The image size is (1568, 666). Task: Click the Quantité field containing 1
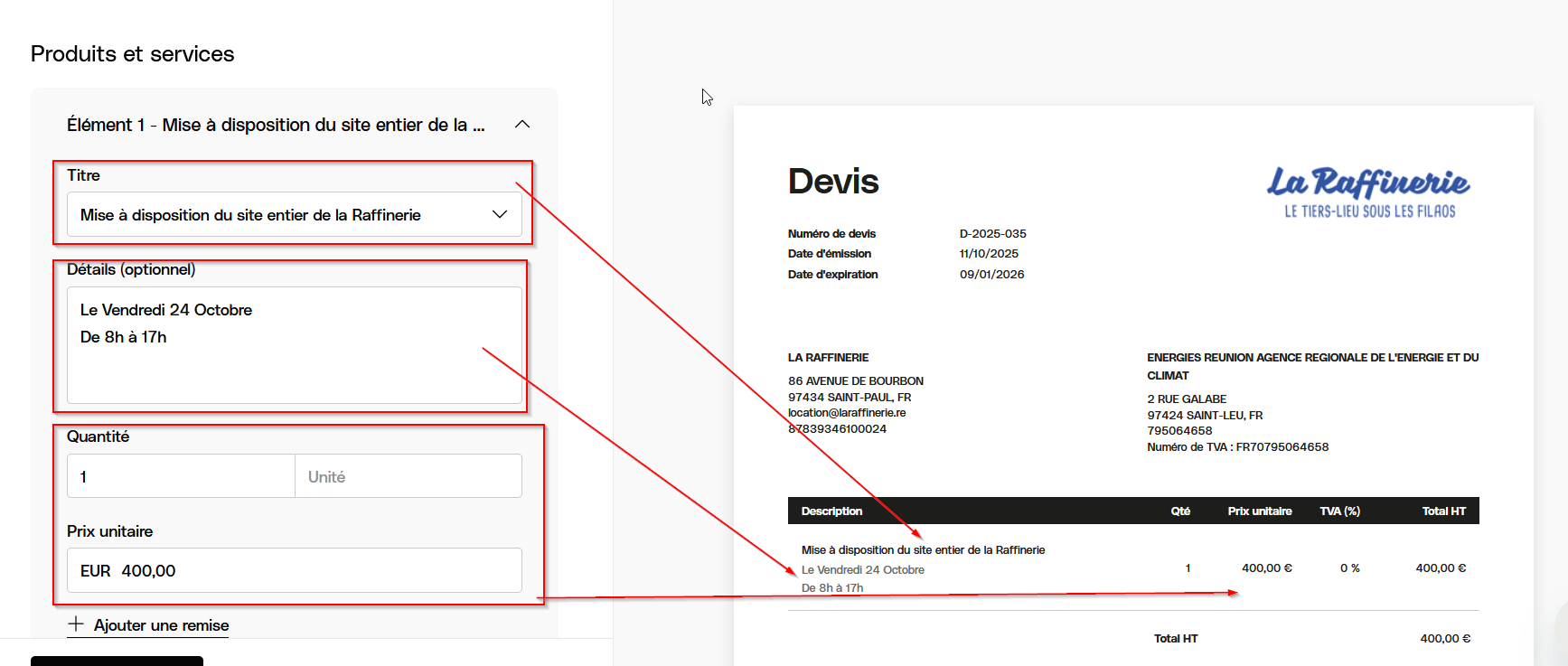pyautogui.click(x=181, y=476)
